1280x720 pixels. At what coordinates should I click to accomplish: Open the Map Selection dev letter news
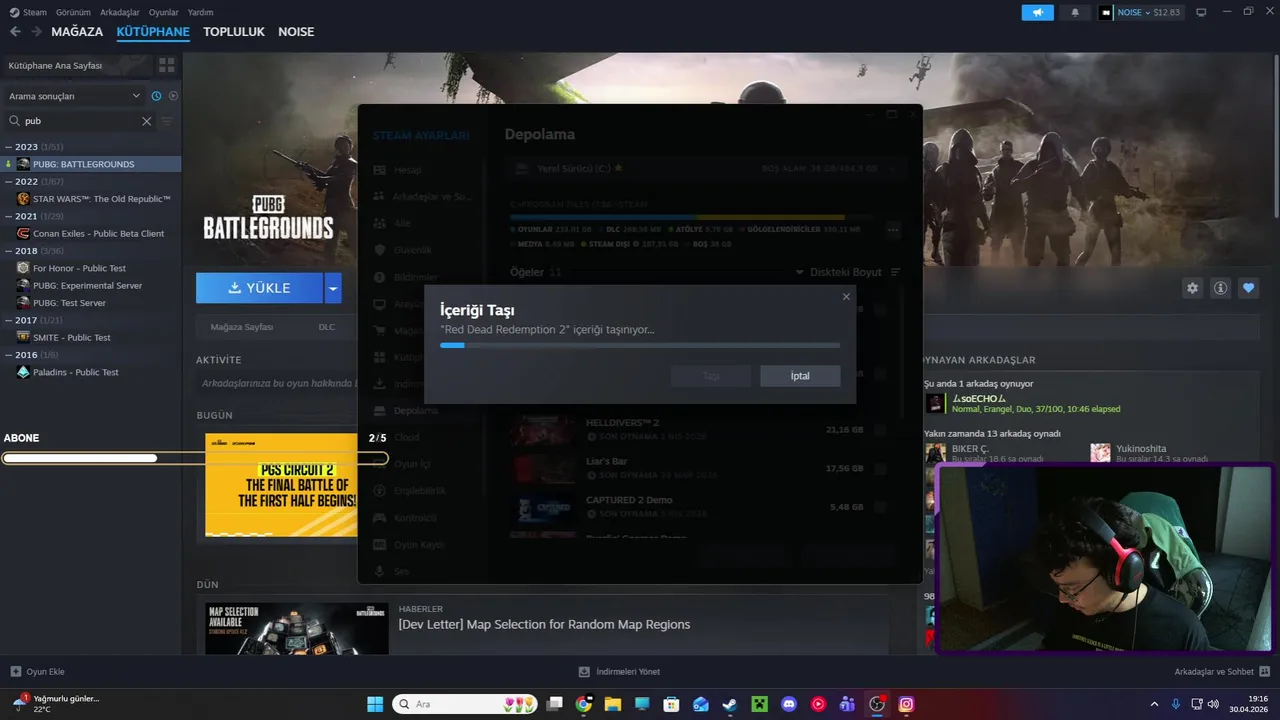[544, 624]
